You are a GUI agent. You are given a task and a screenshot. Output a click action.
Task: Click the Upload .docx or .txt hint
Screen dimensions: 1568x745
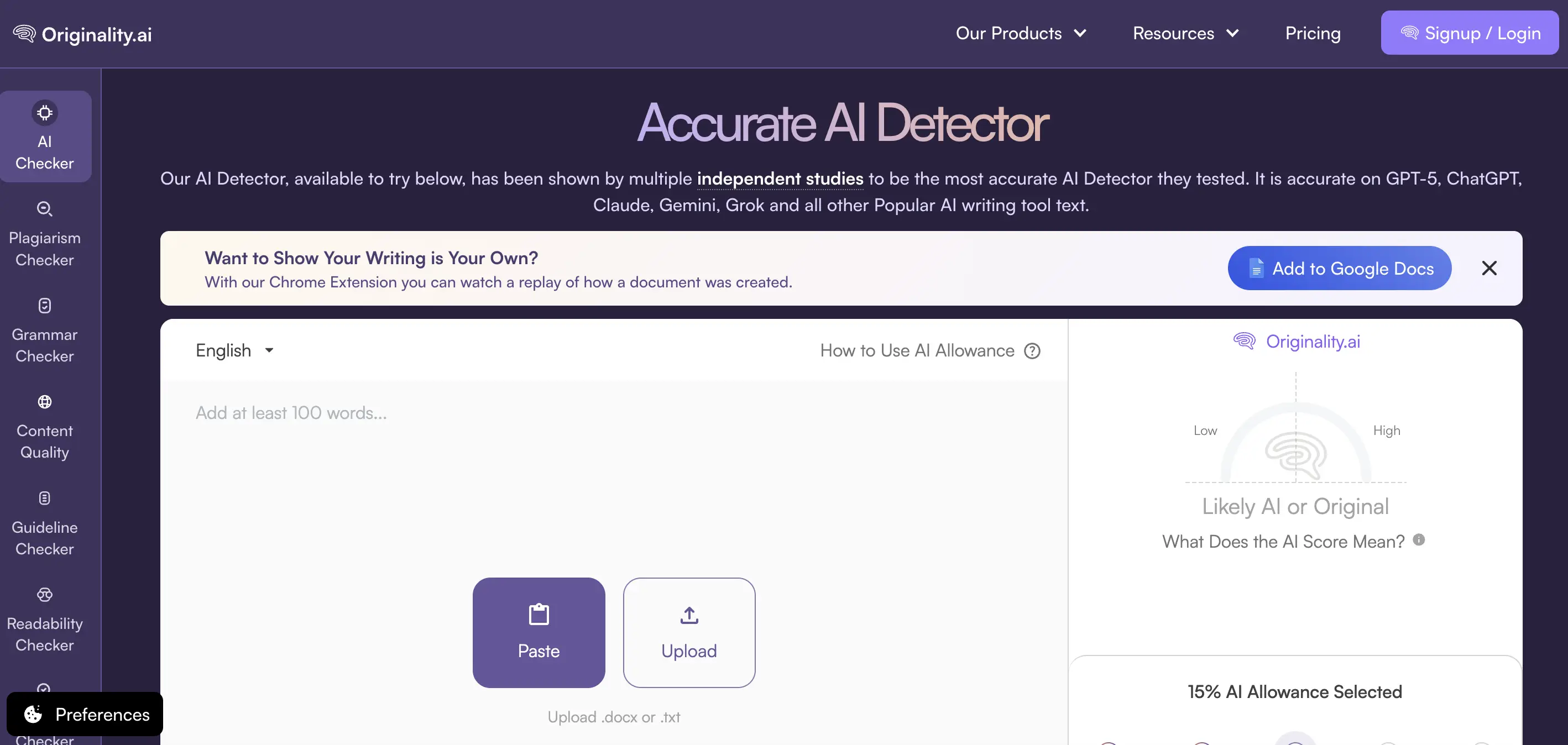[614, 717]
